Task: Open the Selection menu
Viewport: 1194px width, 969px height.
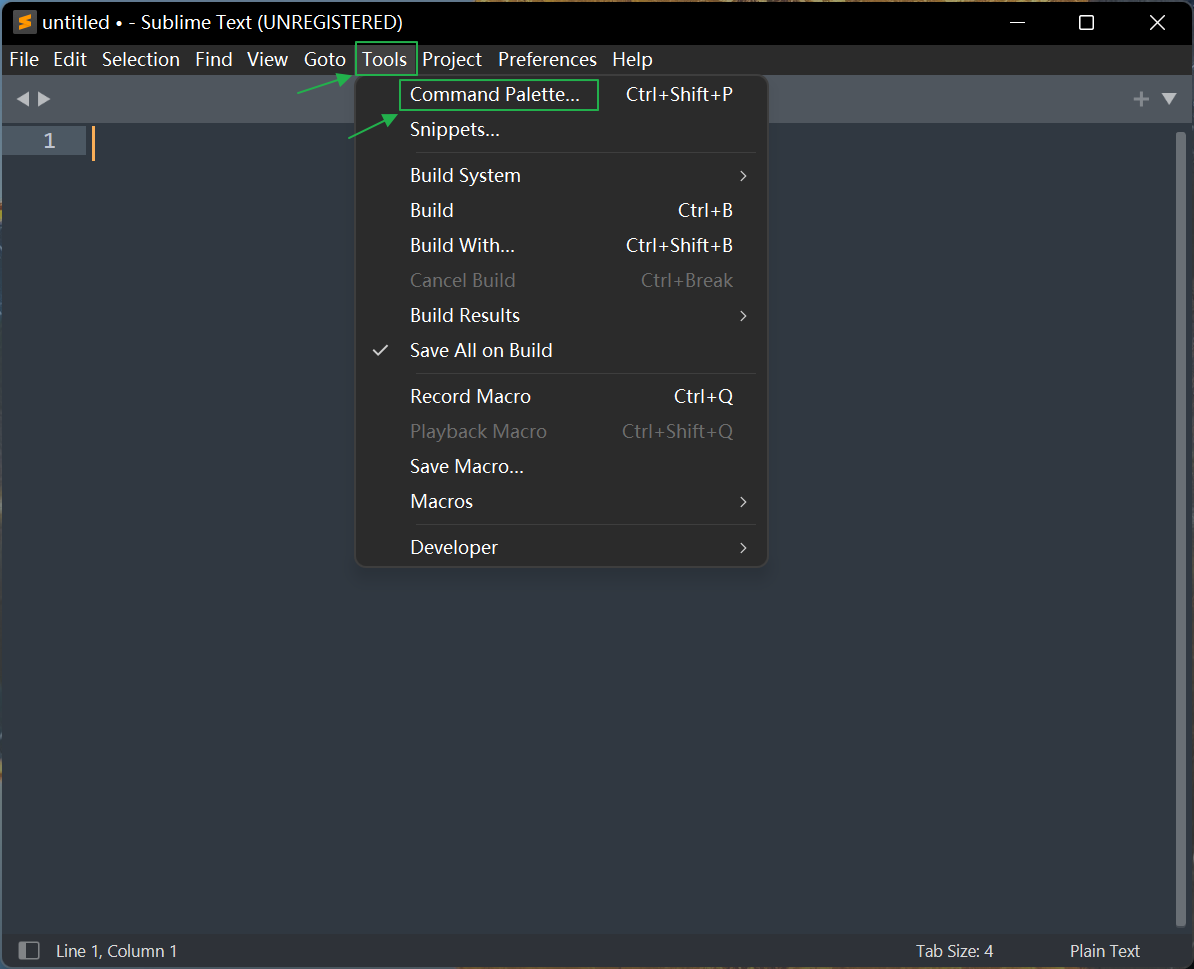Action: pos(141,59)
